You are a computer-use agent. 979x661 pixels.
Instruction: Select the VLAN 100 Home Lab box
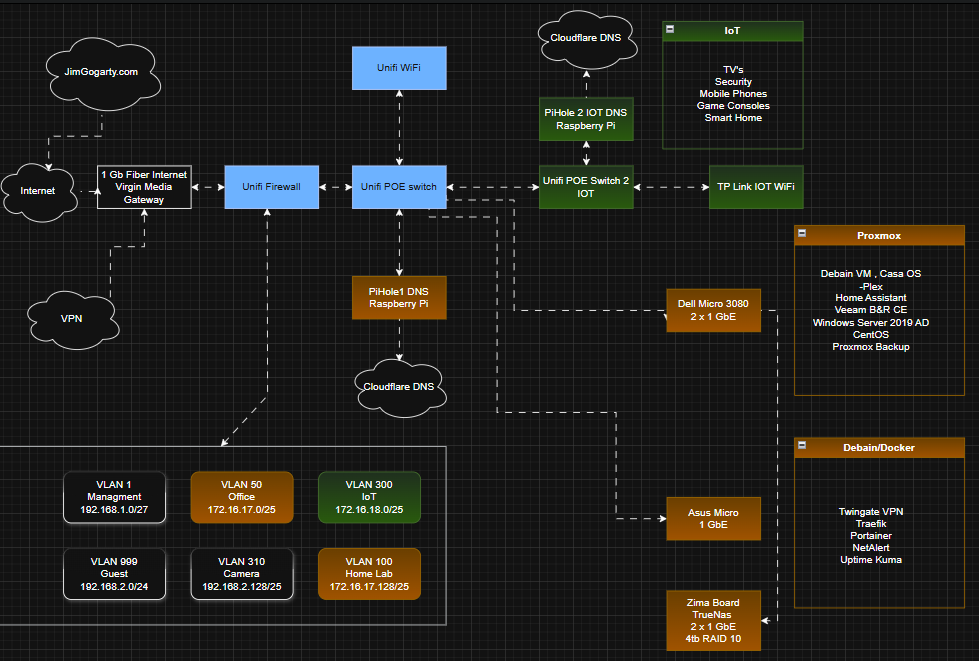(x=369, y=574)
